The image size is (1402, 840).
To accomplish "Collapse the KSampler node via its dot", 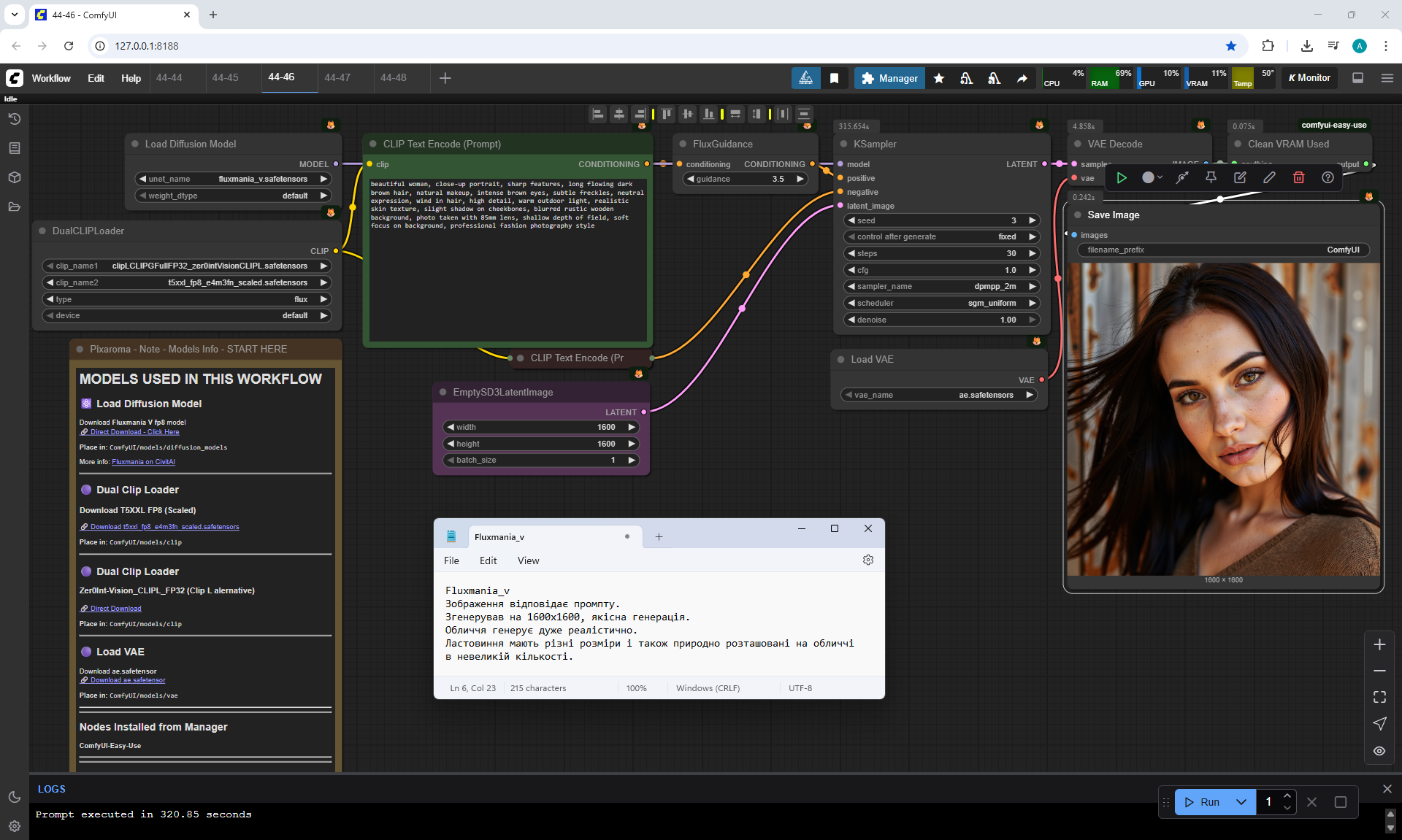I will coord(843,144).
